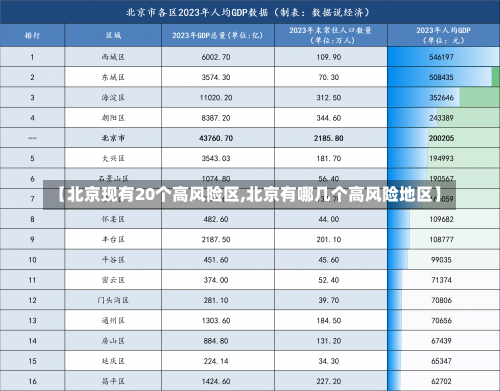Click GDP total value '8387.20'
Screen dimensions: 500x391
[x=216, y=118]
